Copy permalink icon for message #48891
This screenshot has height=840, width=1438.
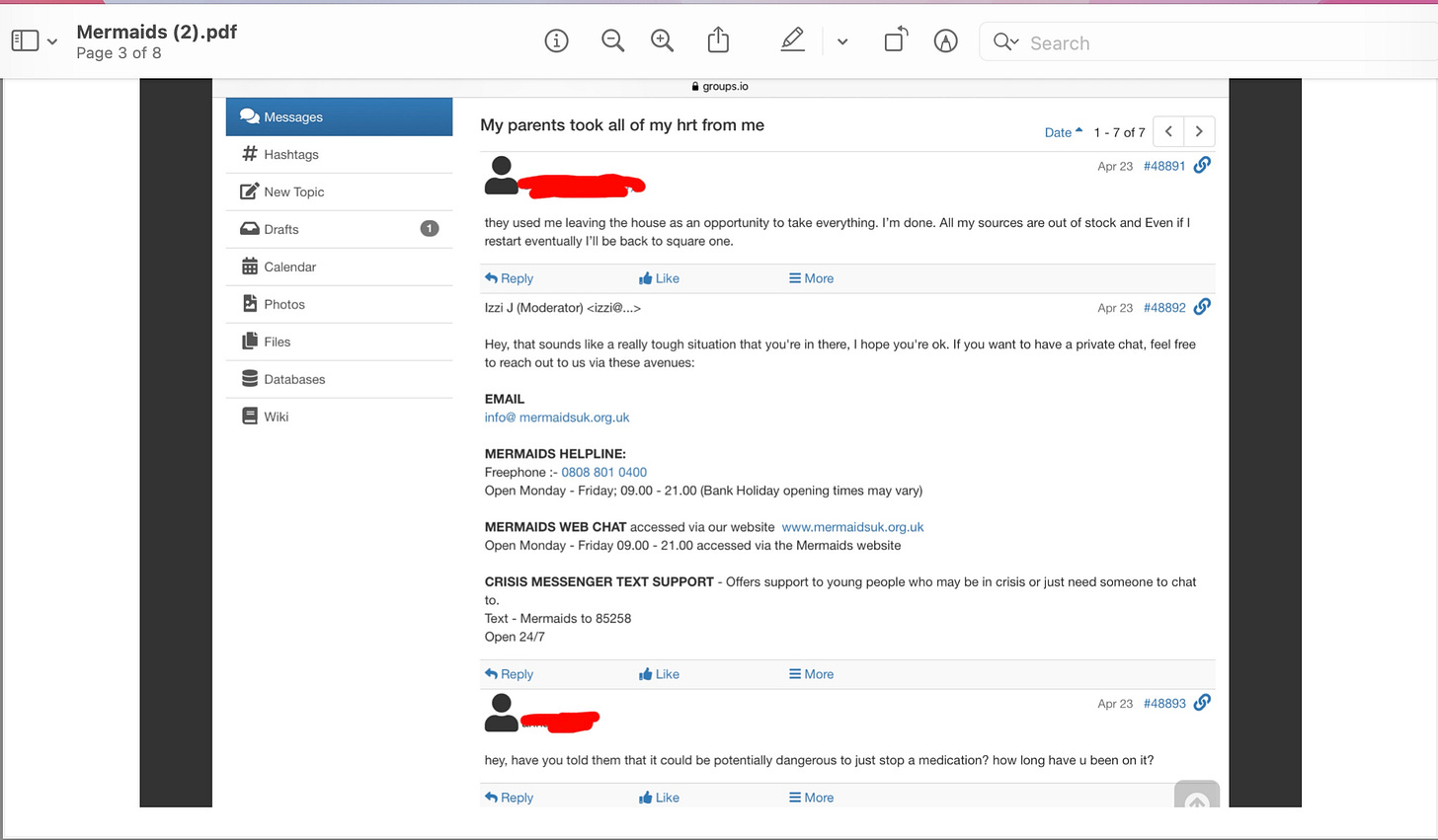click(x=1202, y=165)
